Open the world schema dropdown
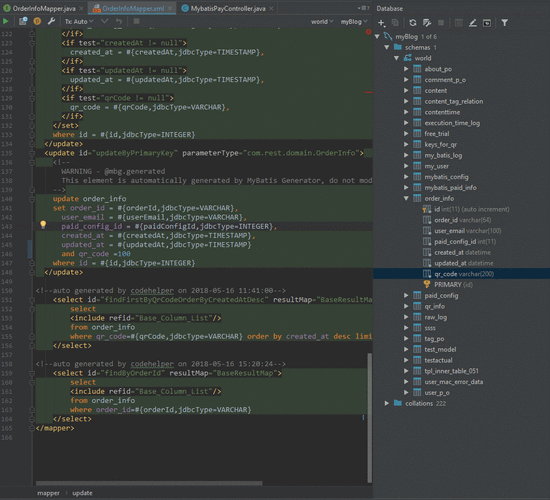The width and height of the screenshot is (550, 500). coord(322,22)
